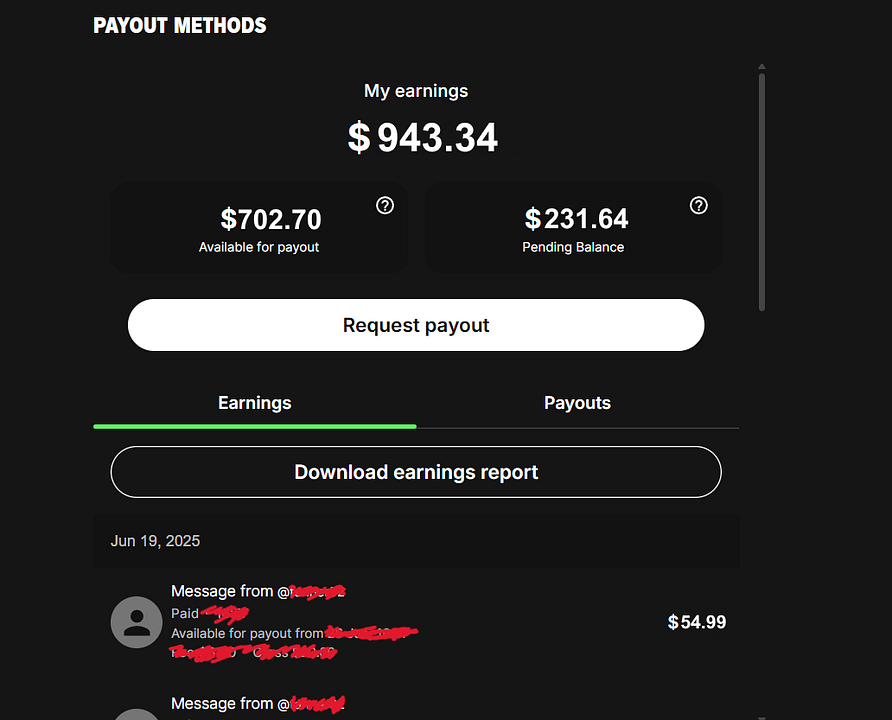Click the scrollbar up arrow
This screenshot has width=892, height=720.
pyautogui.click(x=762, y=67)
